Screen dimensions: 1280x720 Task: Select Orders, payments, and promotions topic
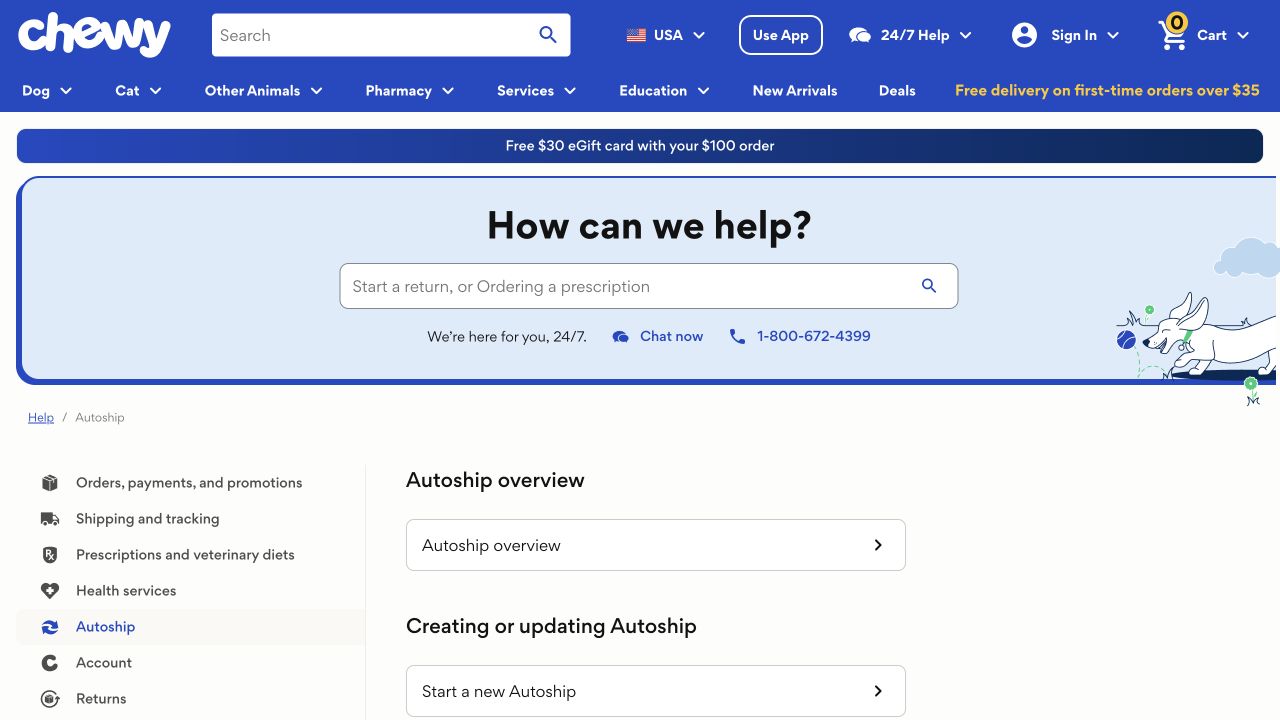coord(189,483)
